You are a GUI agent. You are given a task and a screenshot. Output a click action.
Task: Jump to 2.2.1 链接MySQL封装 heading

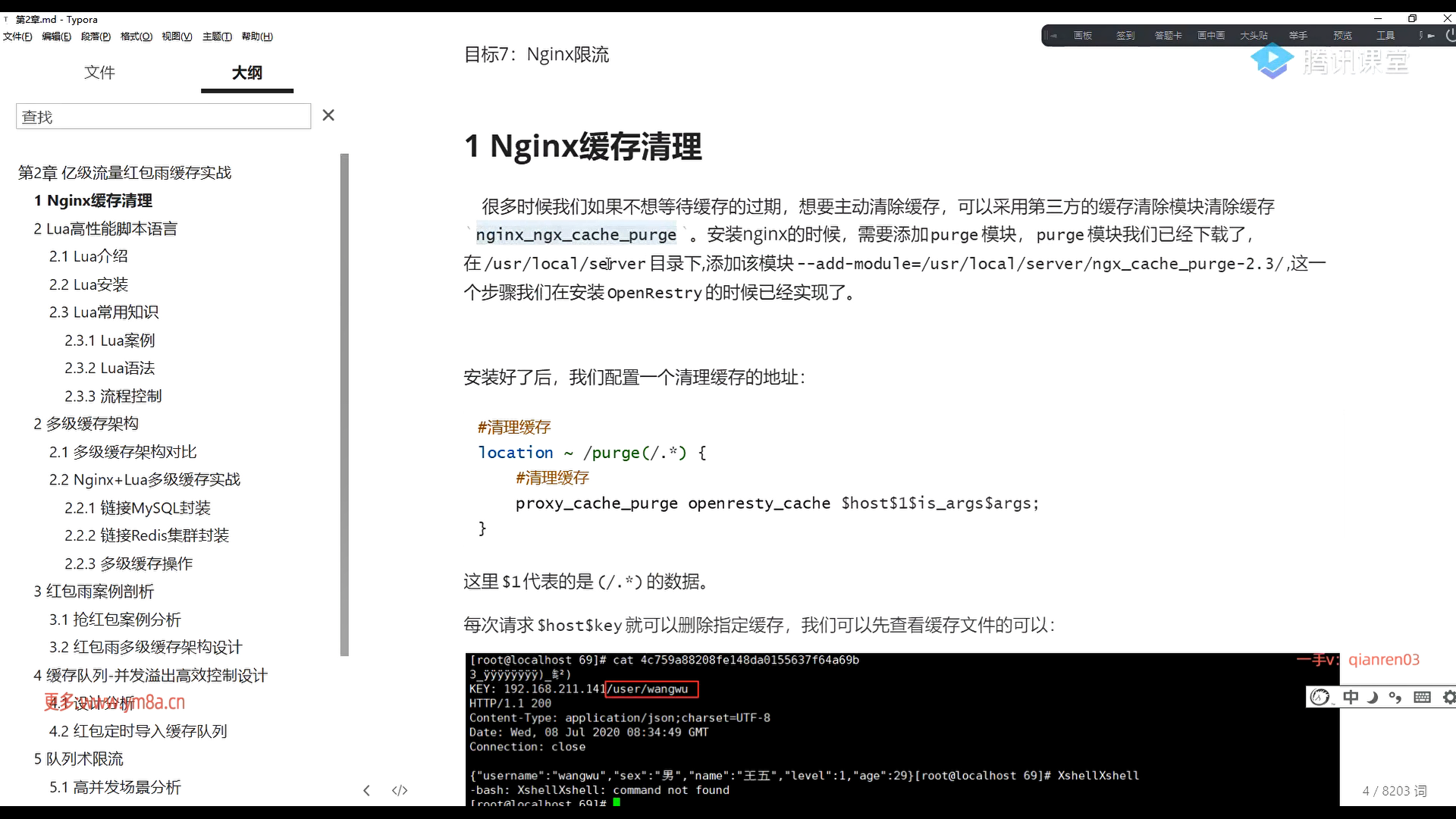[x=137, y=507]
